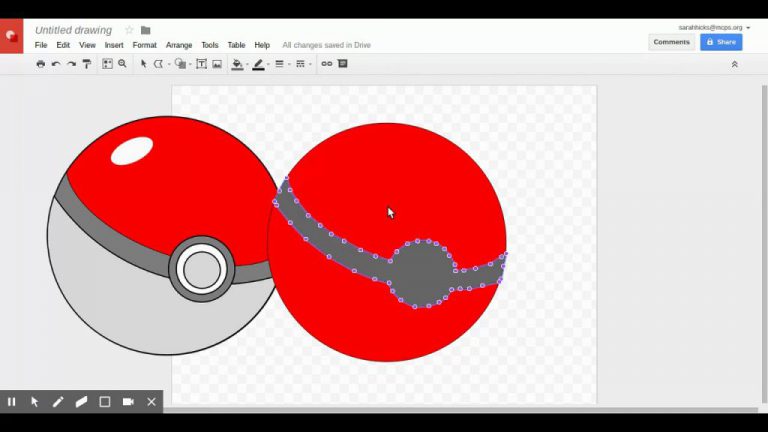Click the Print icon
This screenshot has width=768, height=432.
41,64
